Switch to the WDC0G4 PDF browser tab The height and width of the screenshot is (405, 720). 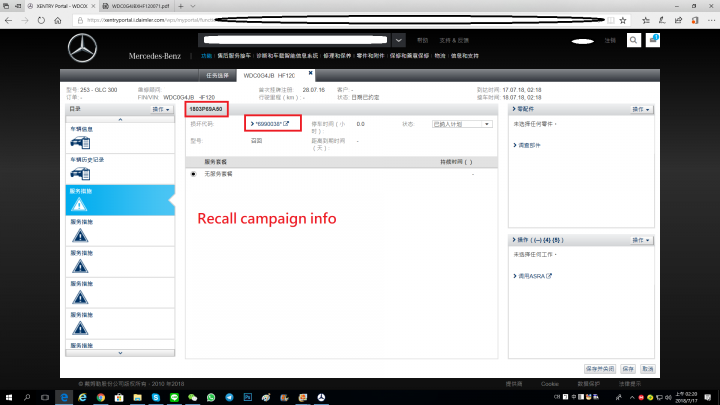(x=137, y=6)
